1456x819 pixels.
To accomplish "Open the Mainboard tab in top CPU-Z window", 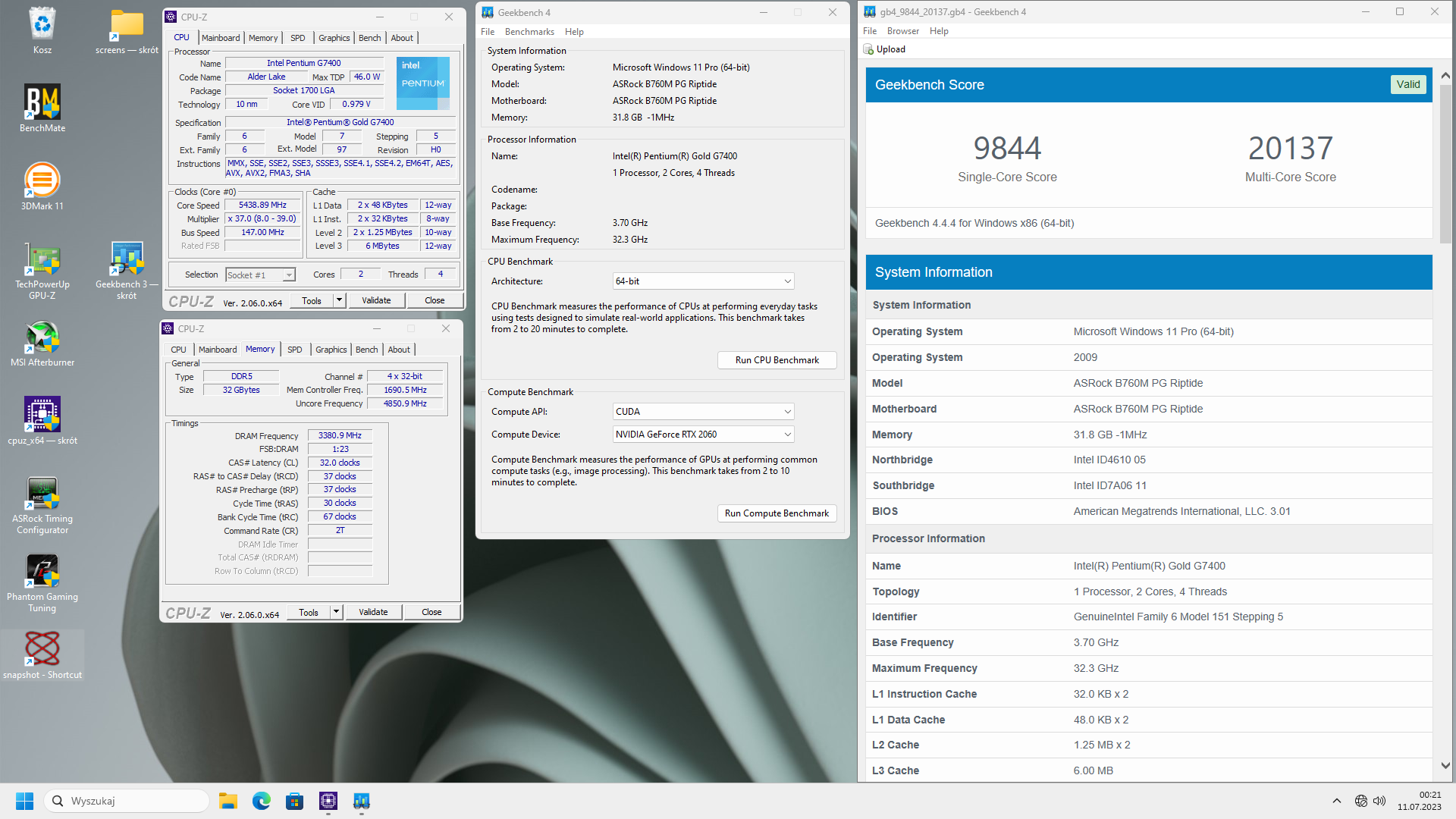I will point(221,38).
